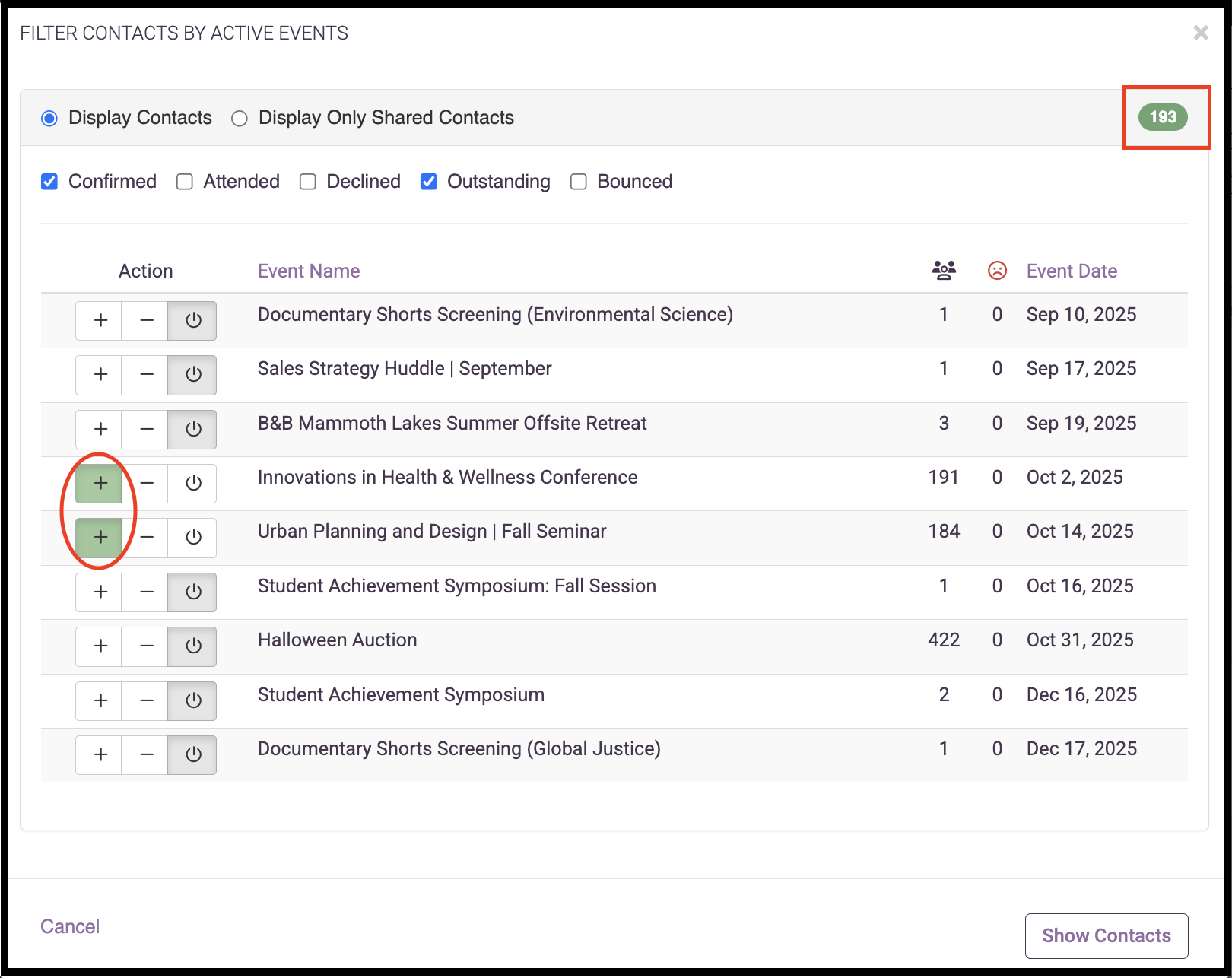Sort the table by Event Name

(309, 271)
